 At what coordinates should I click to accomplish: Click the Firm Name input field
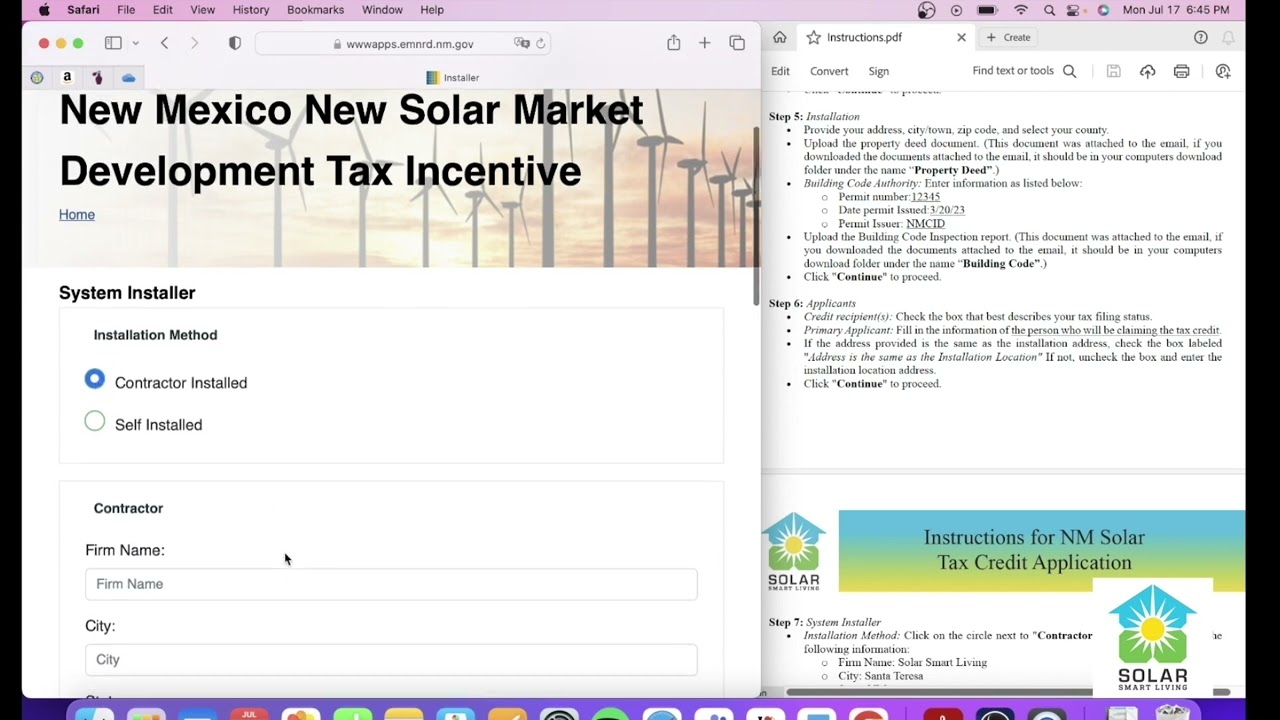391,584
